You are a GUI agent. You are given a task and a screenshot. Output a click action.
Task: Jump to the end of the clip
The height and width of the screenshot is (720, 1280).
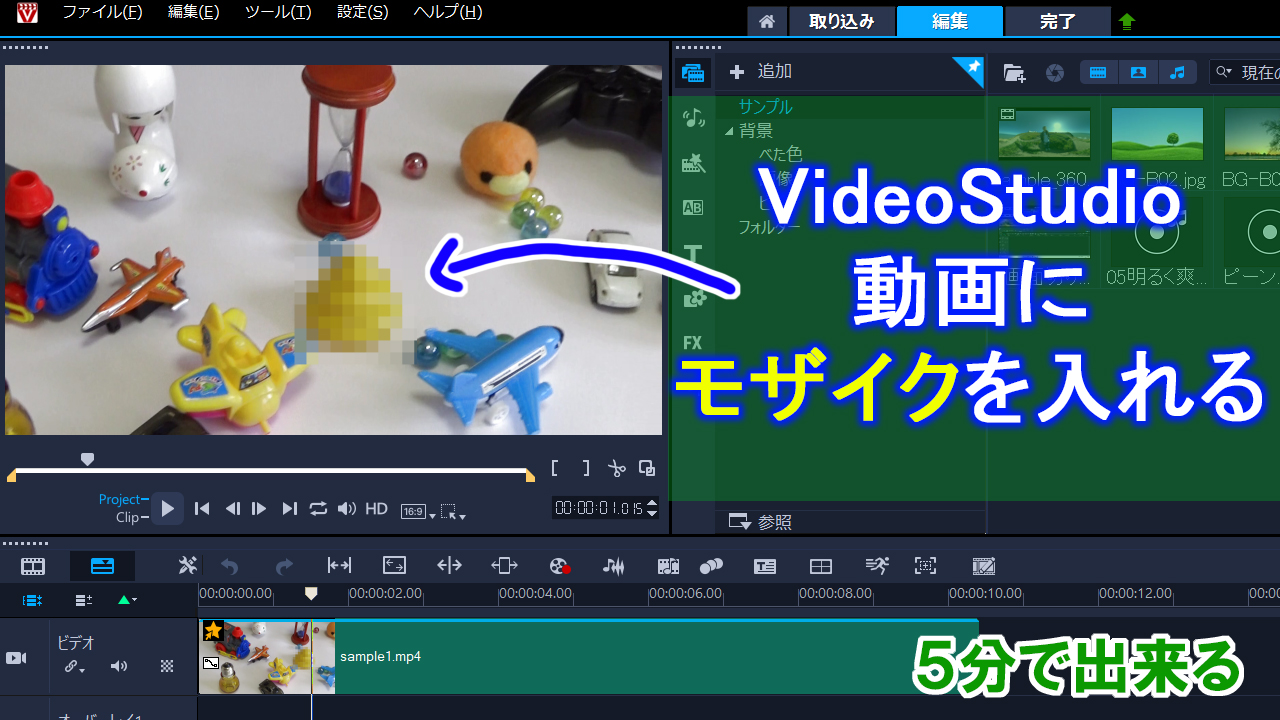click(x=289, y=509)
